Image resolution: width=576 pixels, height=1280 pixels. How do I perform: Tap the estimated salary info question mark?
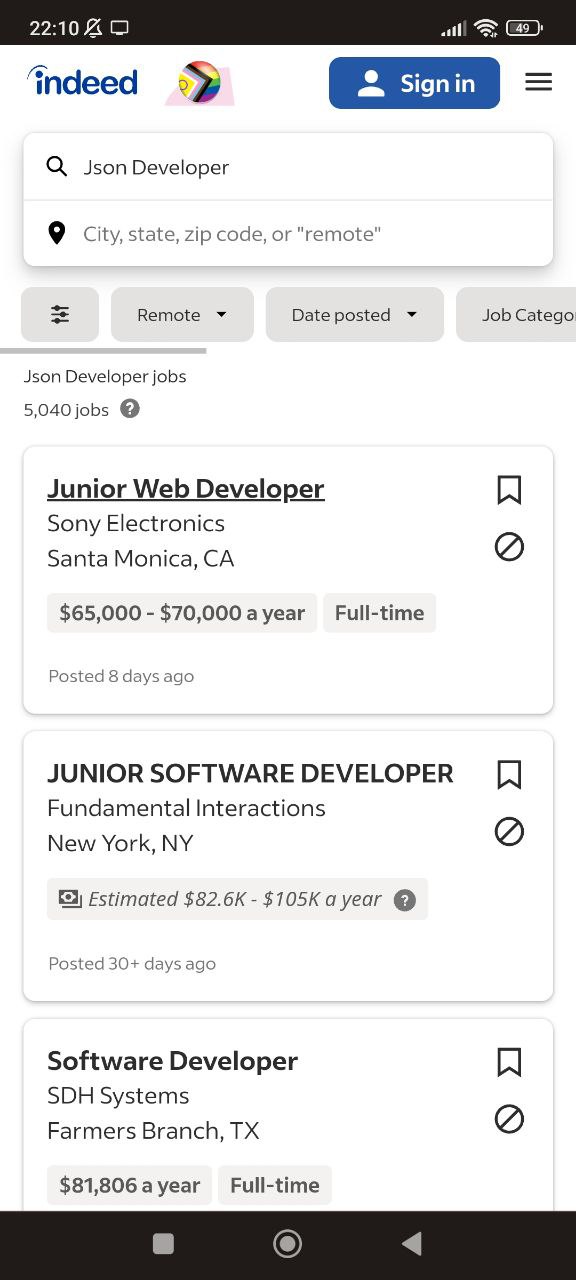405,900
